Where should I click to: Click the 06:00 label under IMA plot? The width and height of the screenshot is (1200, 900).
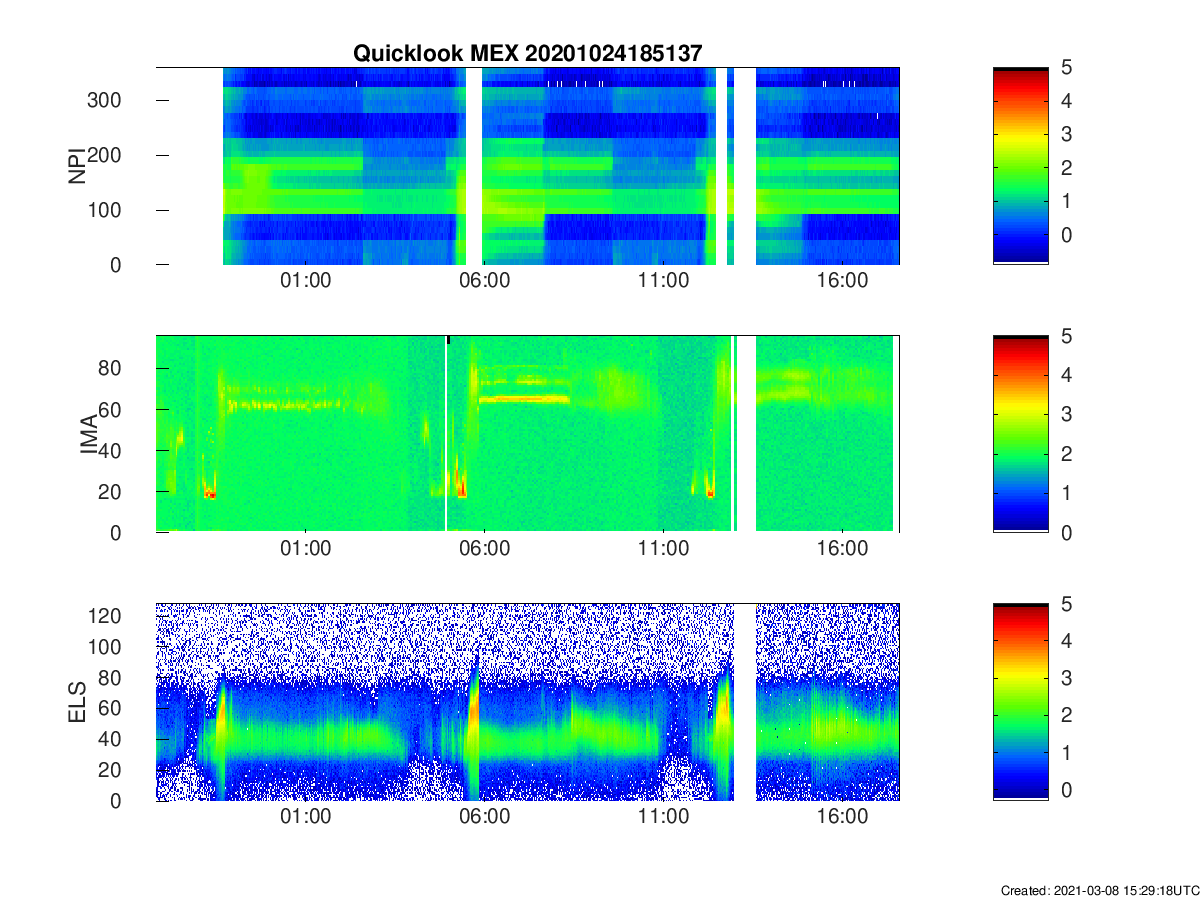(484, 550)
